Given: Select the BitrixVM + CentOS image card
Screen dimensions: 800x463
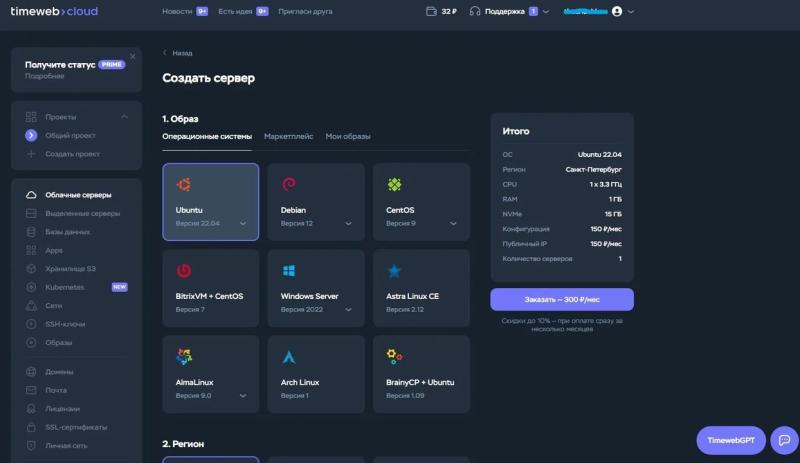Looking at the screenshot, I should point(211,288).
